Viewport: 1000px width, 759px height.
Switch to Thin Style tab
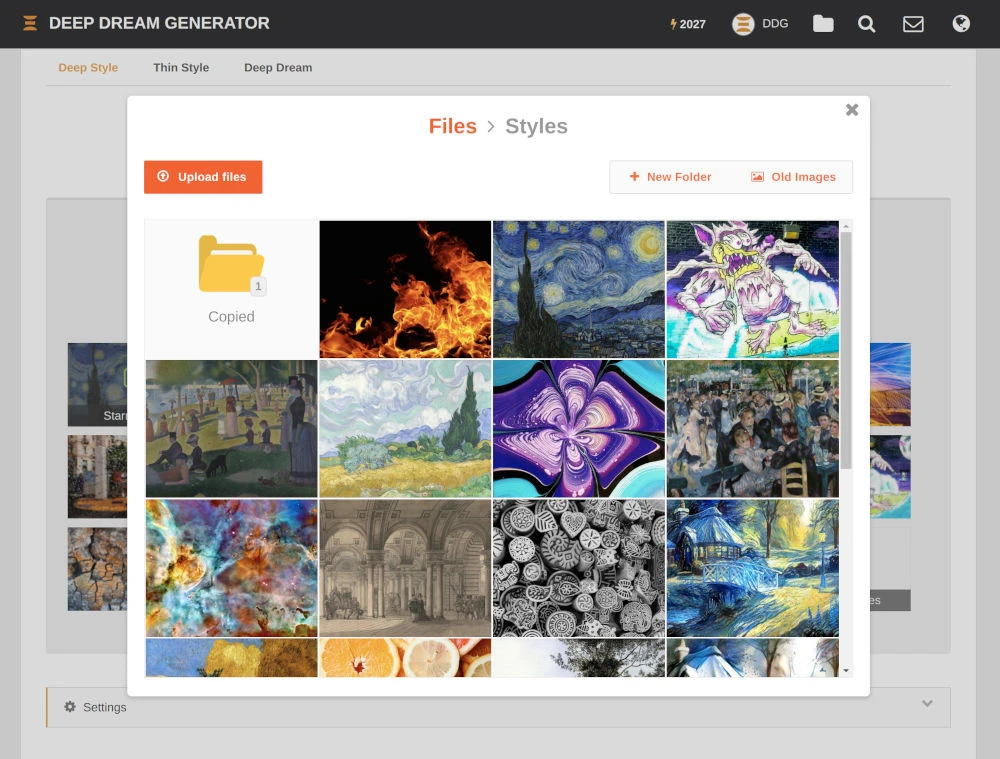(x=181, y=68)
